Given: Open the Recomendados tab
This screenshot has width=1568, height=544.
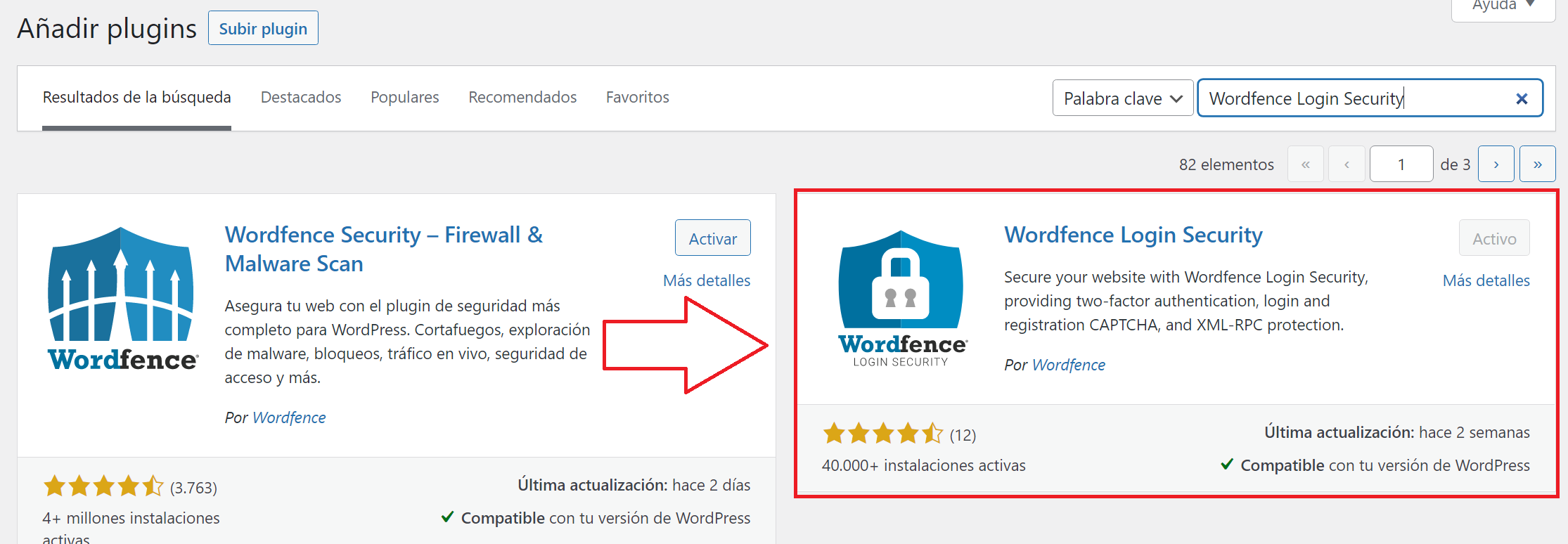Looking at the screenshot, I should [522, 97].
